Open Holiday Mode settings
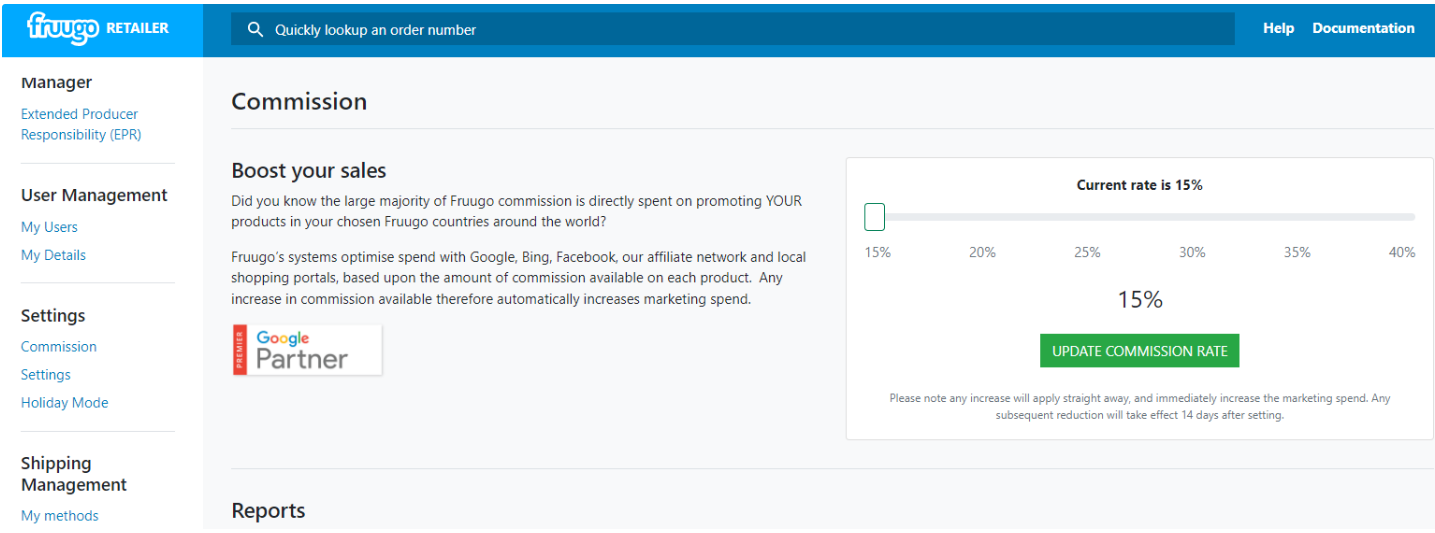This screenshot has height=533, width=1435. (x=65, y=403)
